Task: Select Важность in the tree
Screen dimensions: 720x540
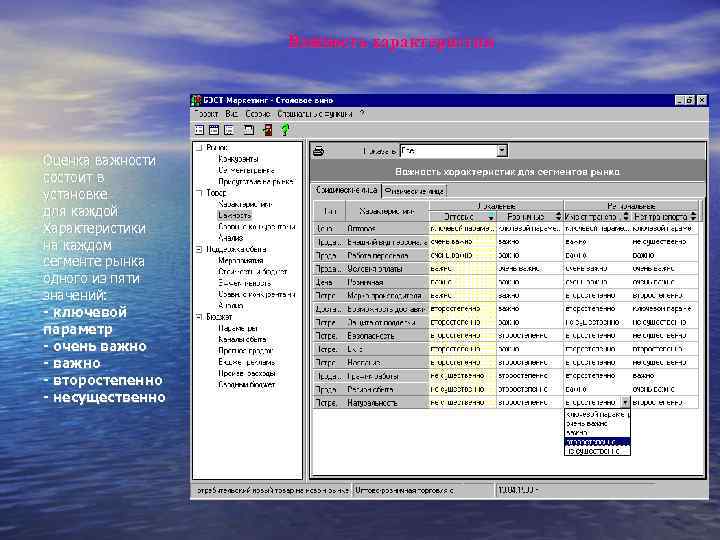Action: tap(235, 215)
